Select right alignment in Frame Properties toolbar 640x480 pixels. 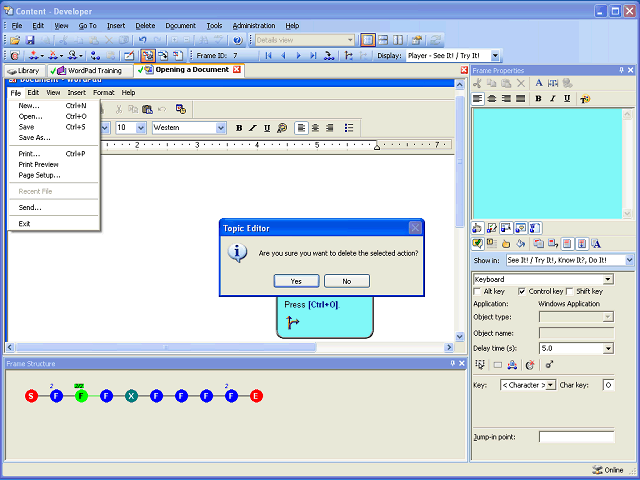click(x=506, y=98)
